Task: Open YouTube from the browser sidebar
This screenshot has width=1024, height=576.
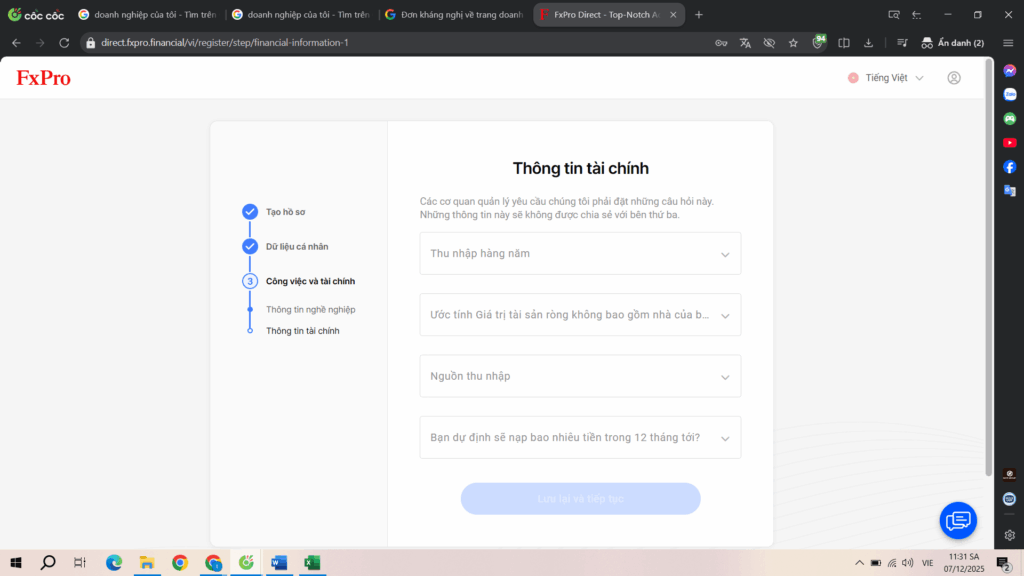Action: click(x=1010, y=142)
